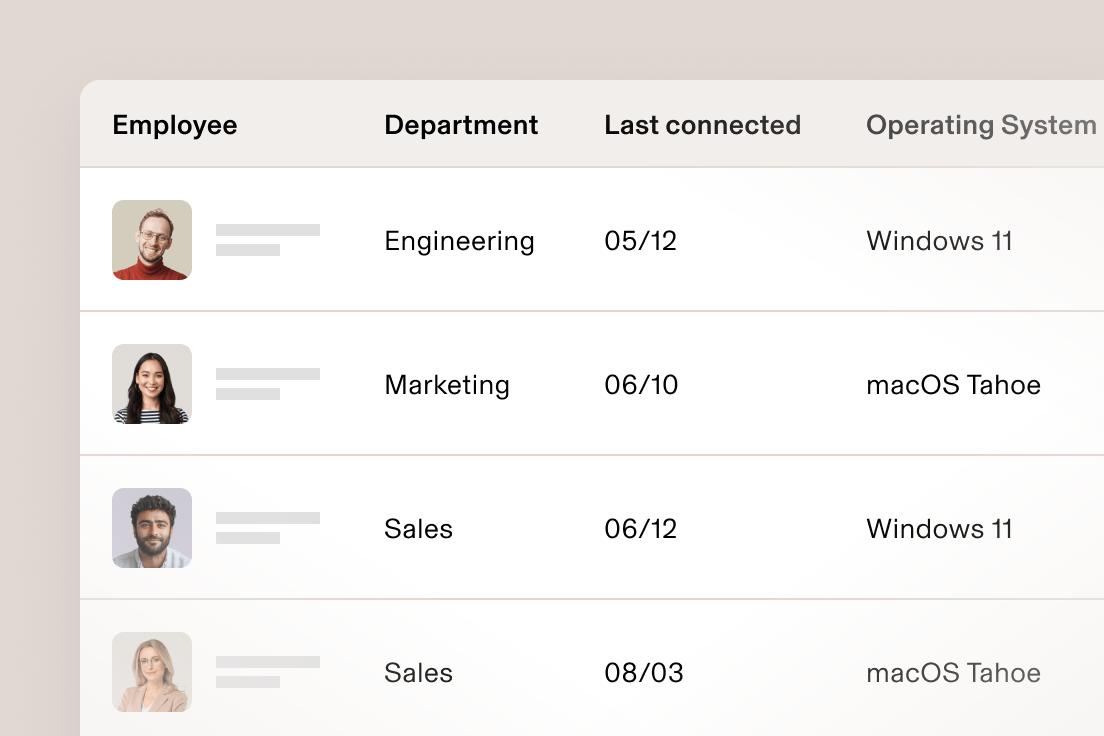Click the 06/10 date cell
This screenshot has width=1104, height=736.
click(x=641, y=384)
